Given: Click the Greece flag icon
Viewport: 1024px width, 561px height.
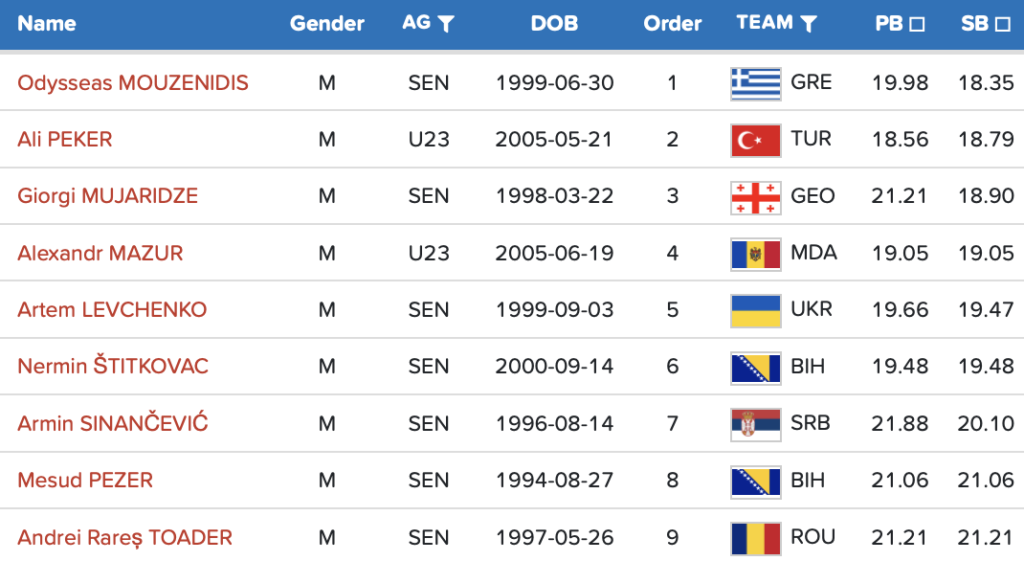Looking at the screenshot, I should coord(755,83).
